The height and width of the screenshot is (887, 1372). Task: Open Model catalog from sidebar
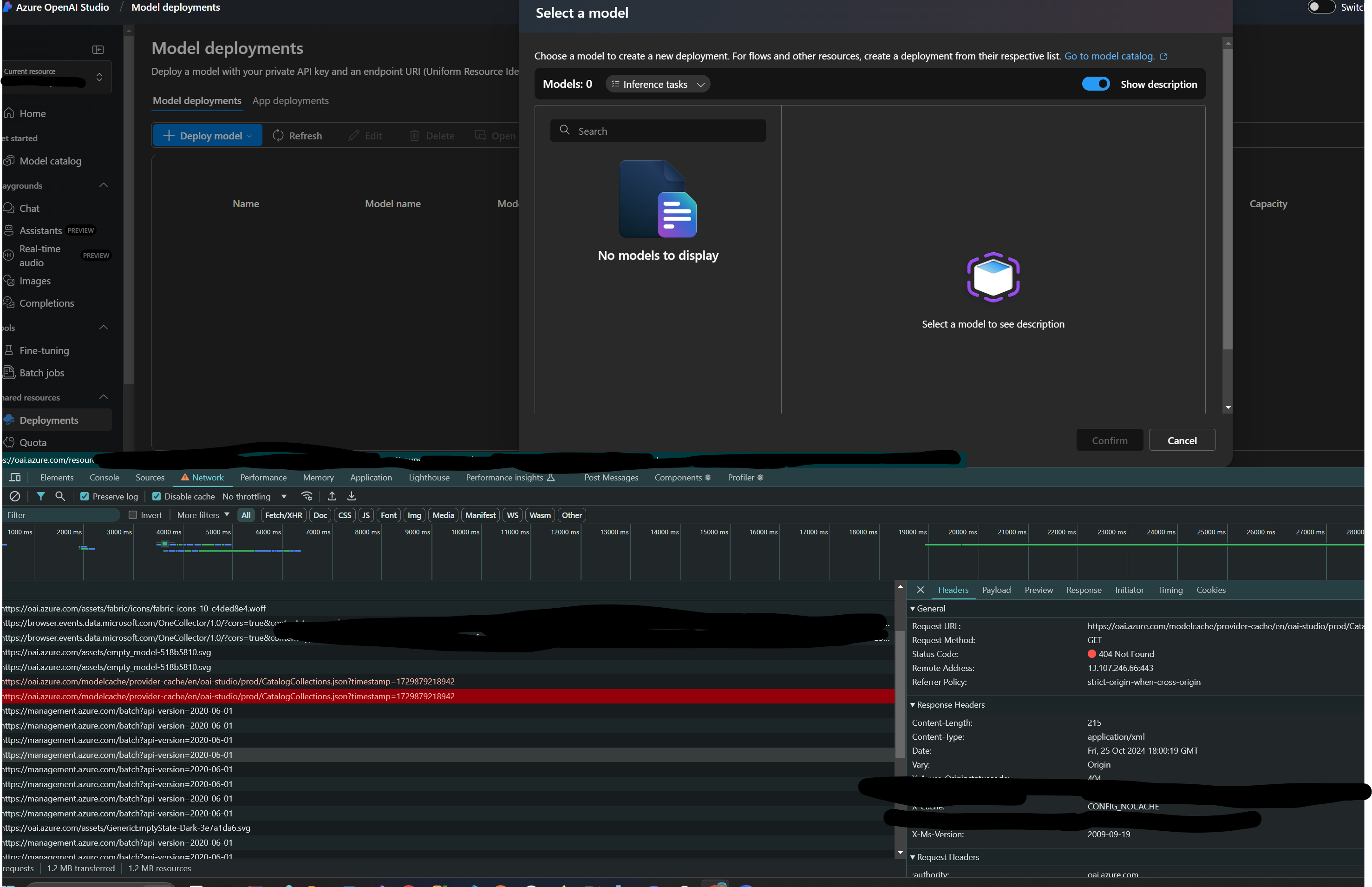[x=50, y=161]
